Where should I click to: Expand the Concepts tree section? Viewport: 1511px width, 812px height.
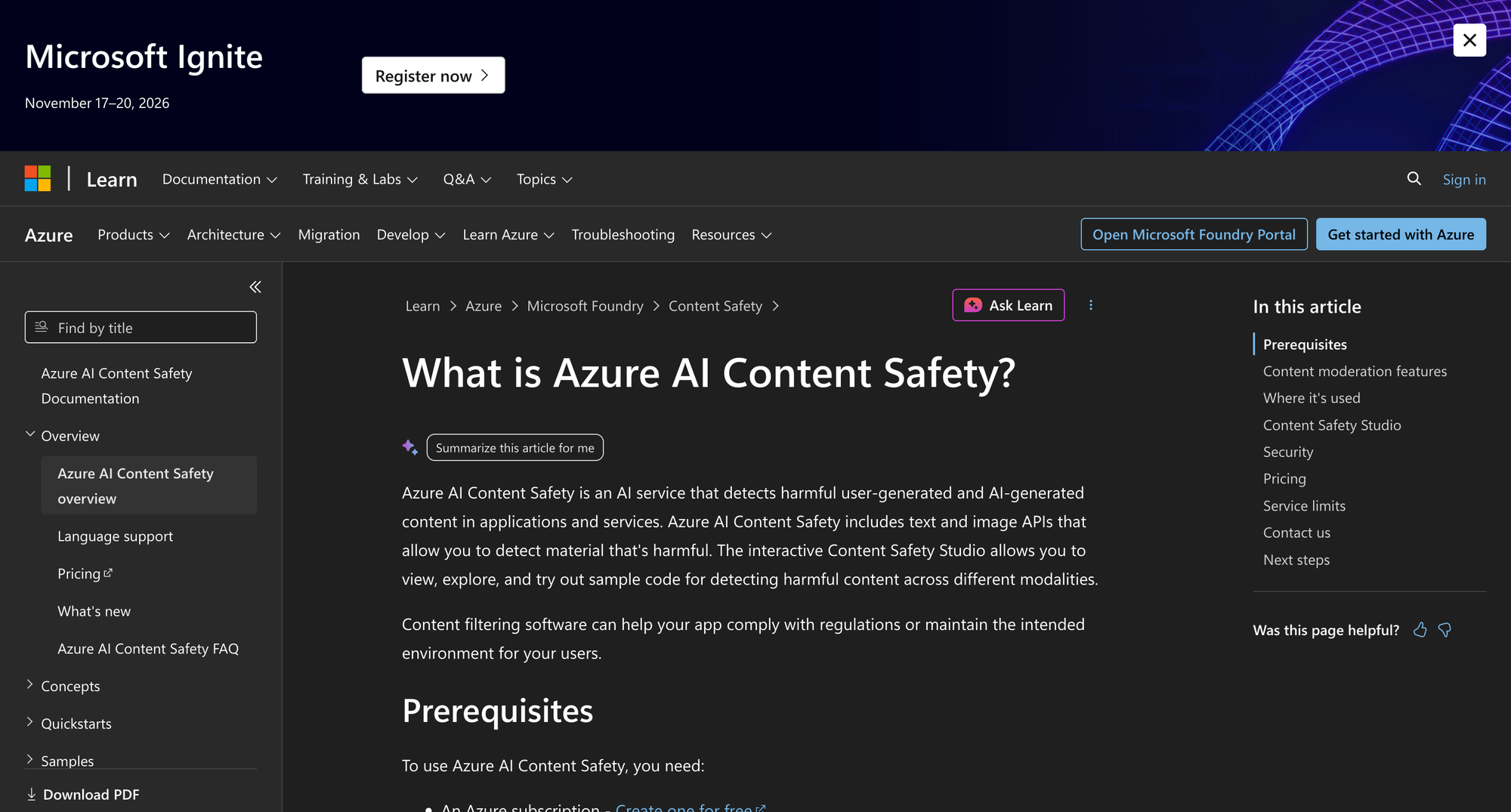pos(30,684)
